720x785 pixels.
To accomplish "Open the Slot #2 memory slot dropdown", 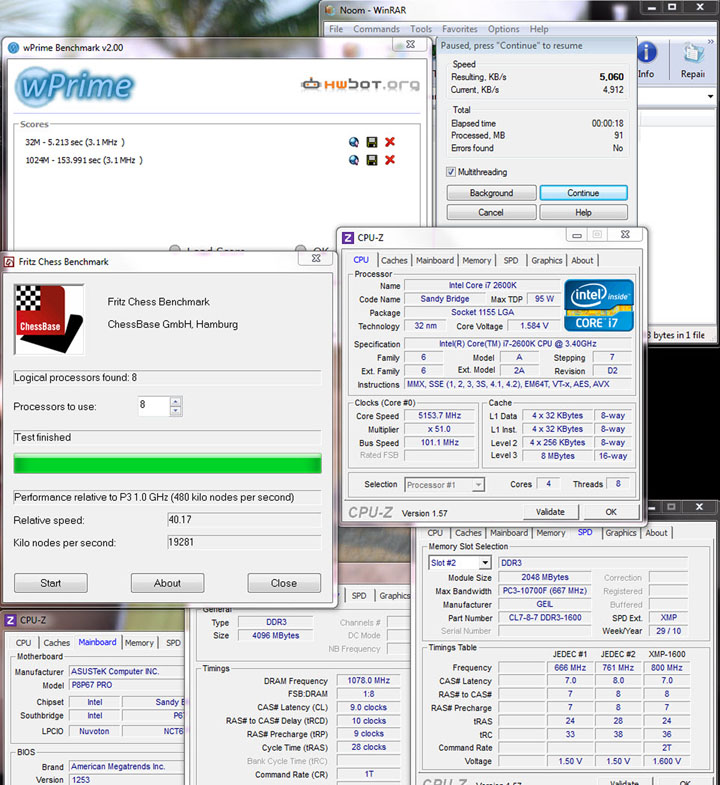I will tap(460, 563).
